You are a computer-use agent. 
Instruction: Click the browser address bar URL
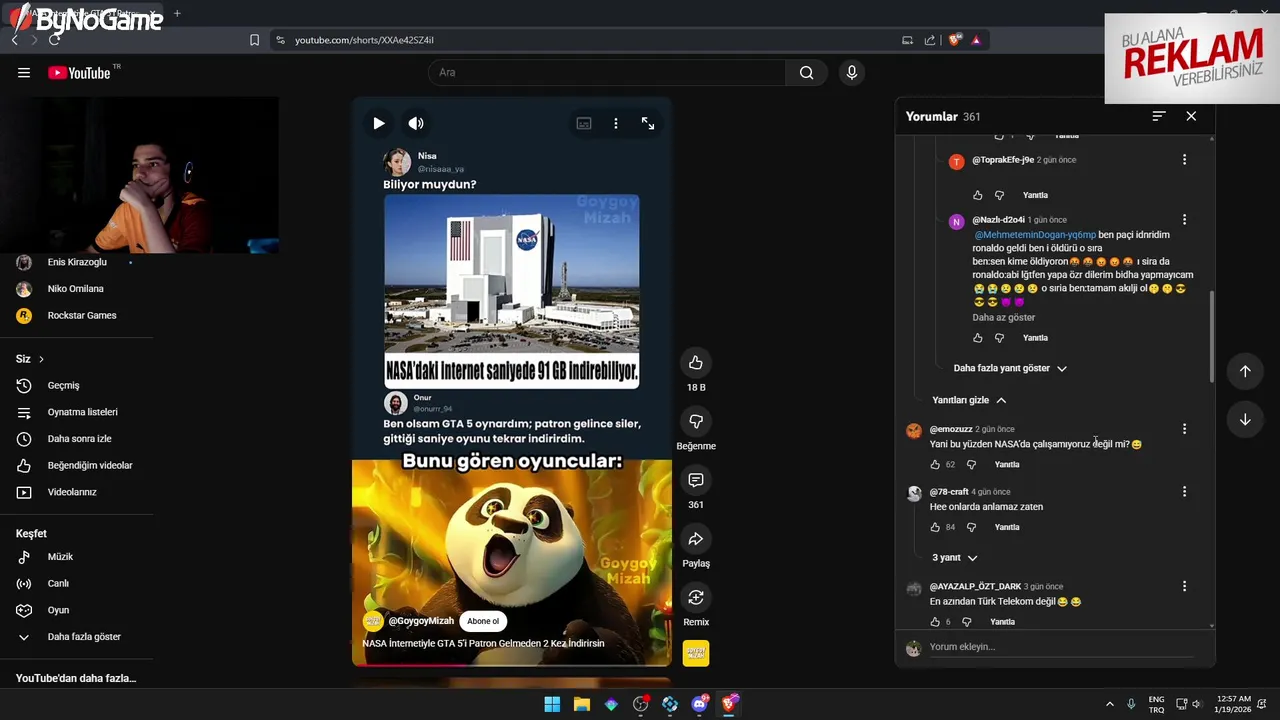[364, 40]
